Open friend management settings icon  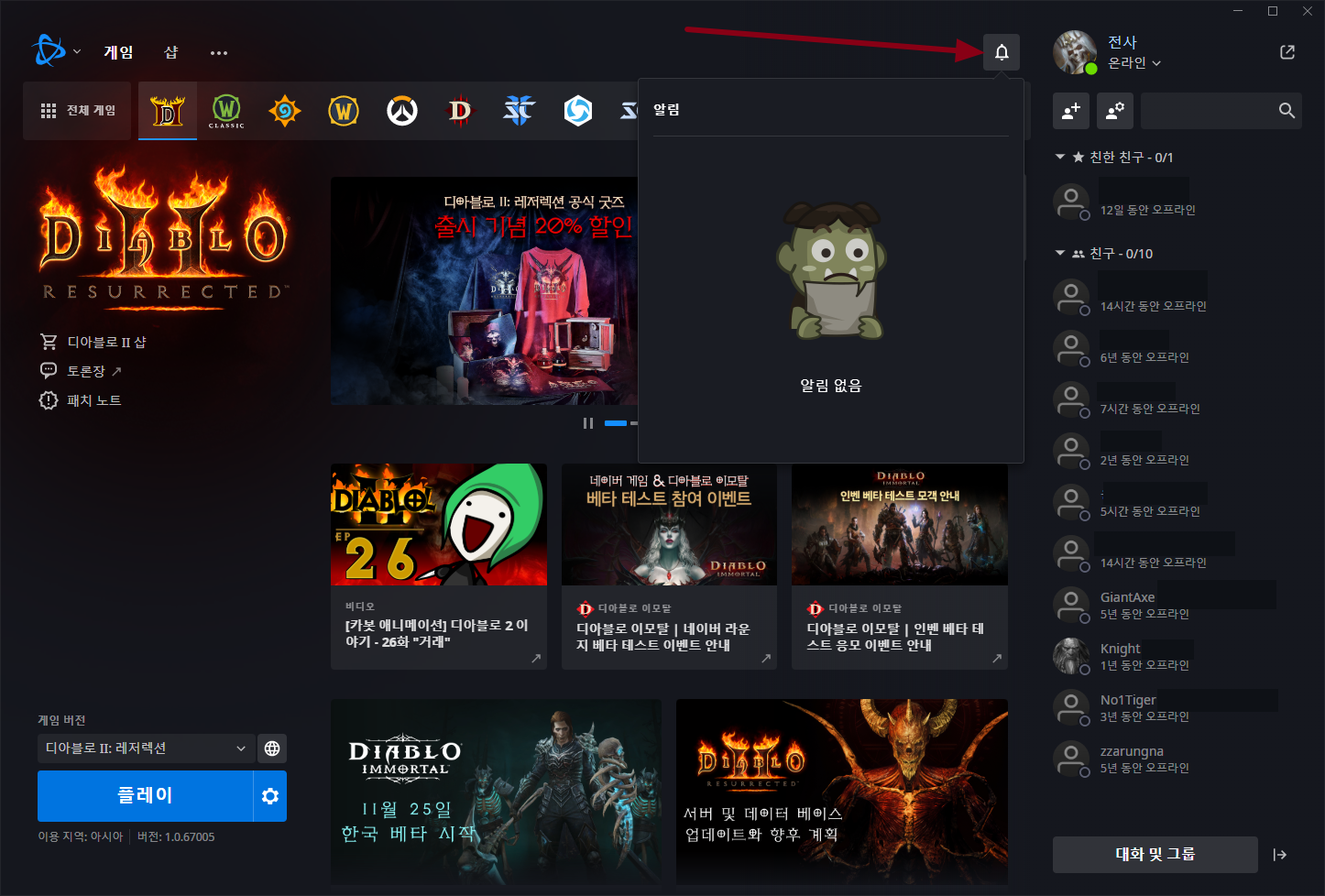point(1115,111)
